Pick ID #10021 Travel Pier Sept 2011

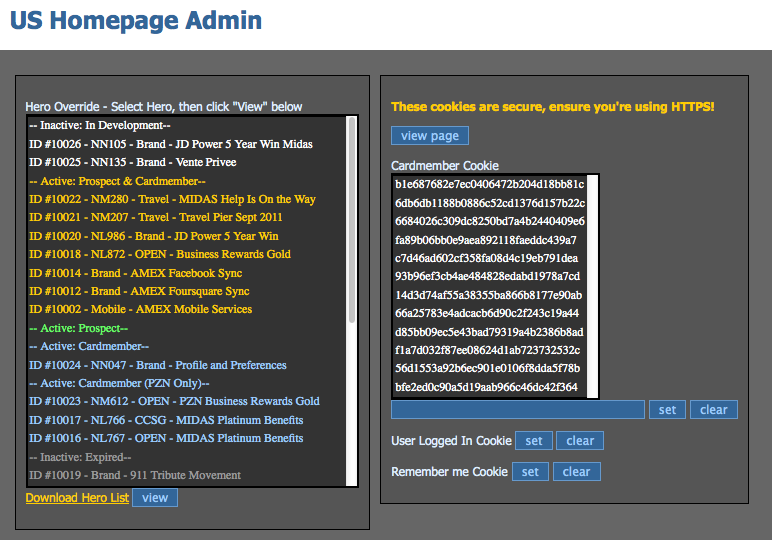[155, 218]
